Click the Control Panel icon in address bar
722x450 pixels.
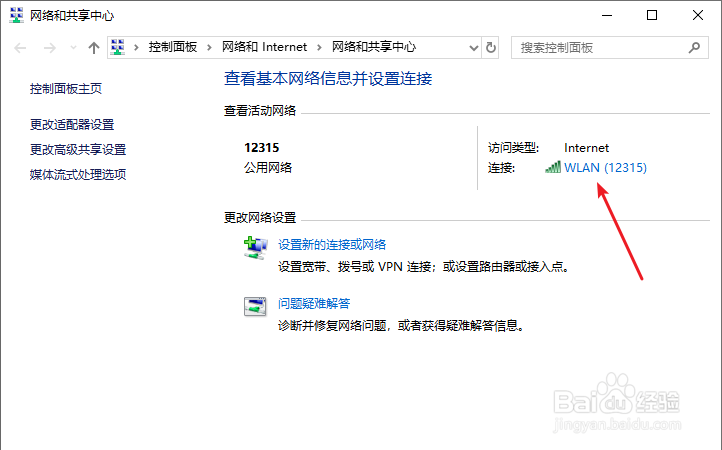click(118, 47)
